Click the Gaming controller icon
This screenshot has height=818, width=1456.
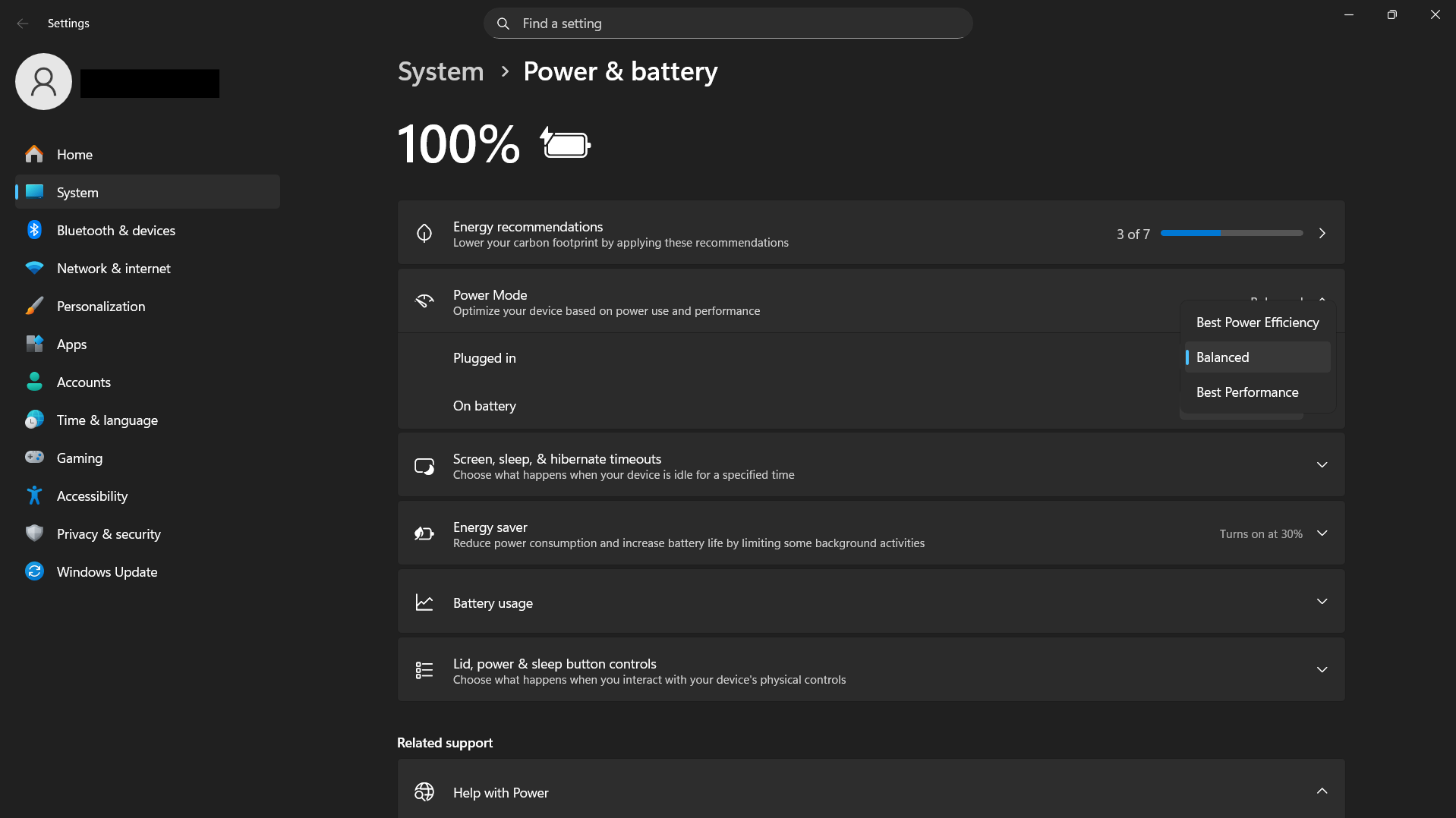click(34, 458)
